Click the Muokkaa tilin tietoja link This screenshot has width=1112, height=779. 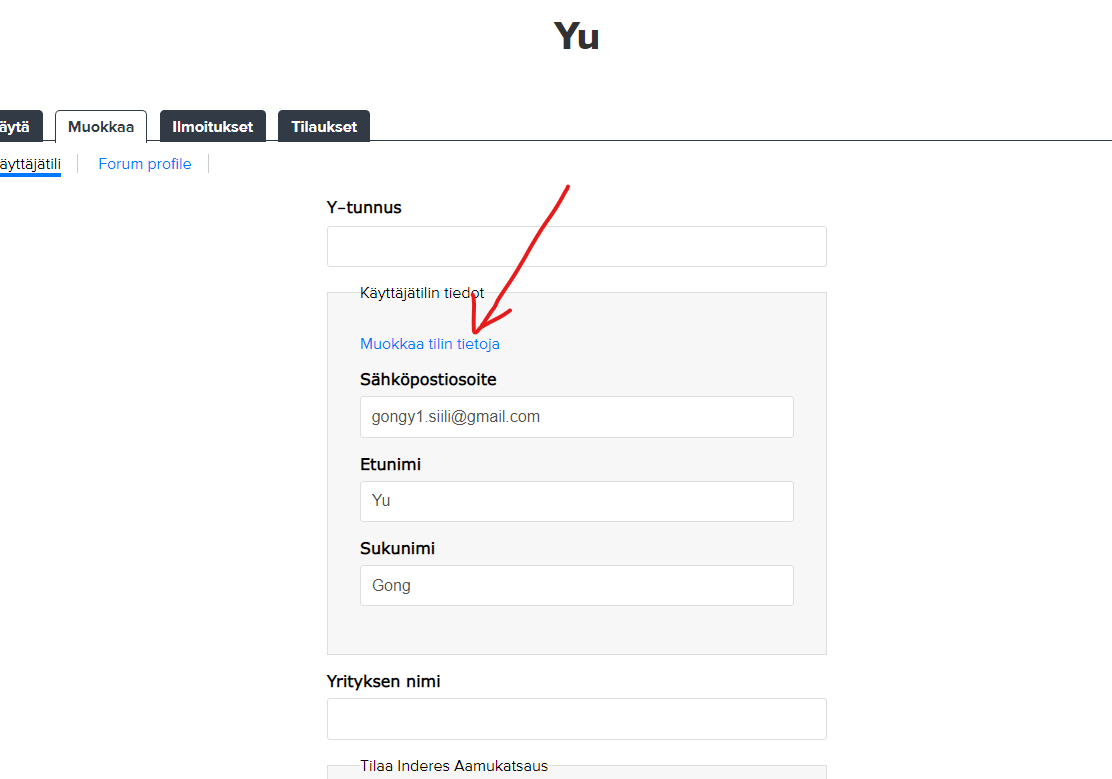point(430,344)
